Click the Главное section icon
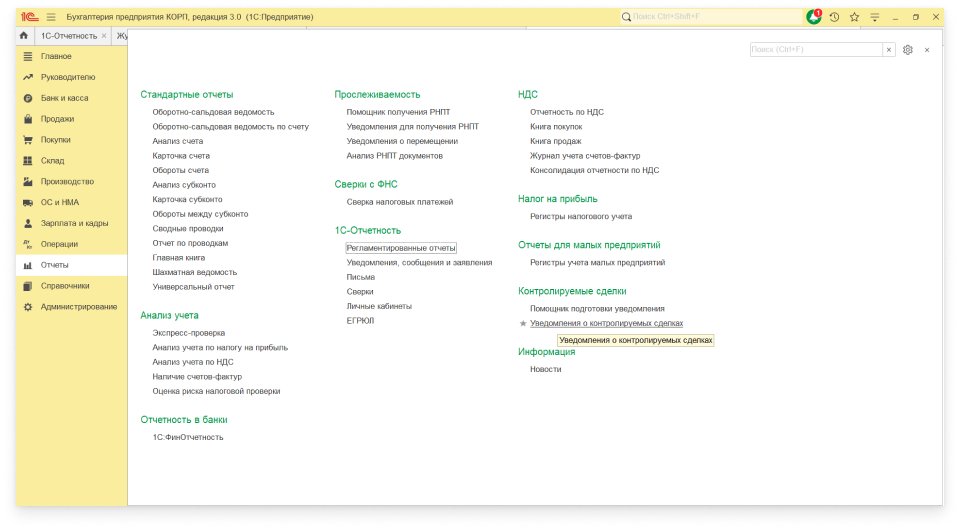 point(28,56)
